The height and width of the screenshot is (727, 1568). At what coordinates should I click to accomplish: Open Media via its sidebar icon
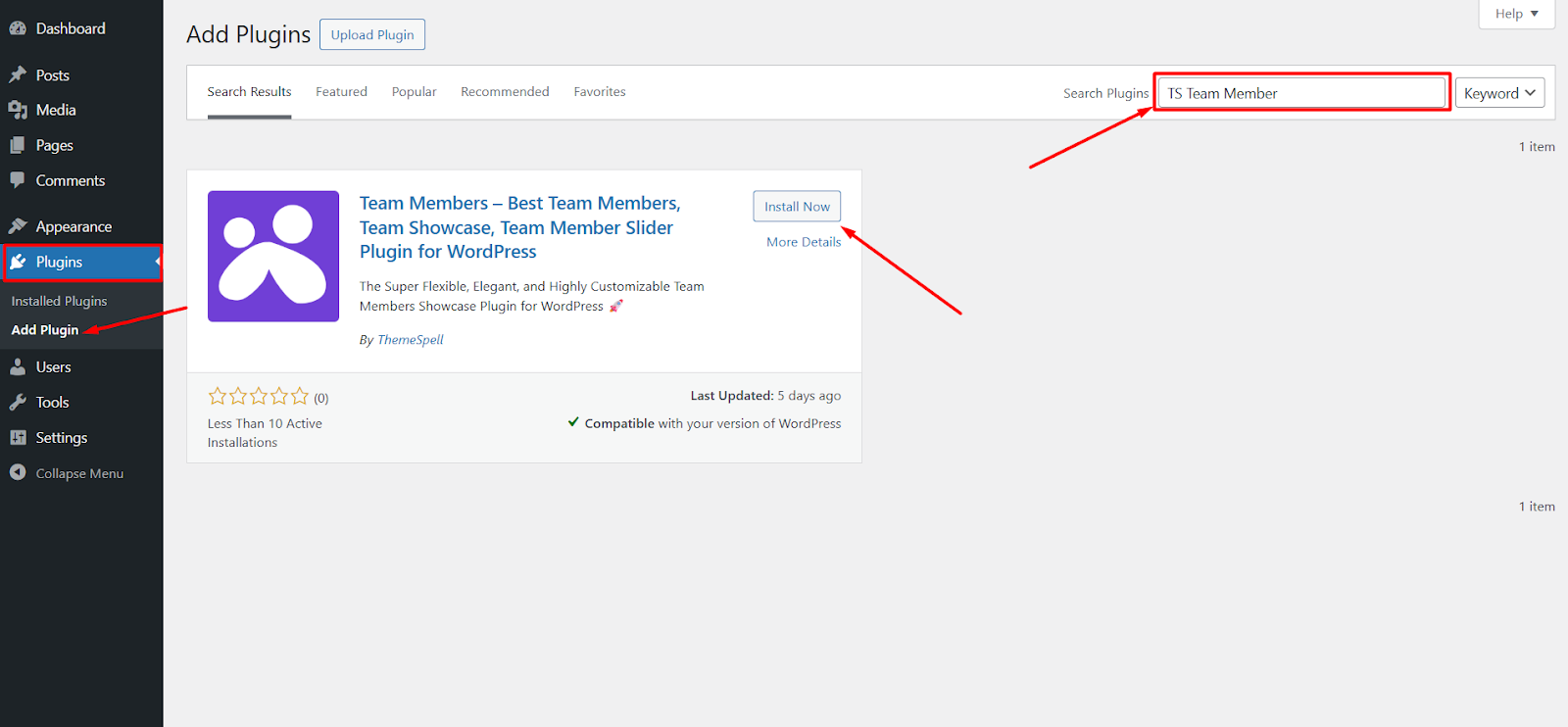[x=18, y=111]
